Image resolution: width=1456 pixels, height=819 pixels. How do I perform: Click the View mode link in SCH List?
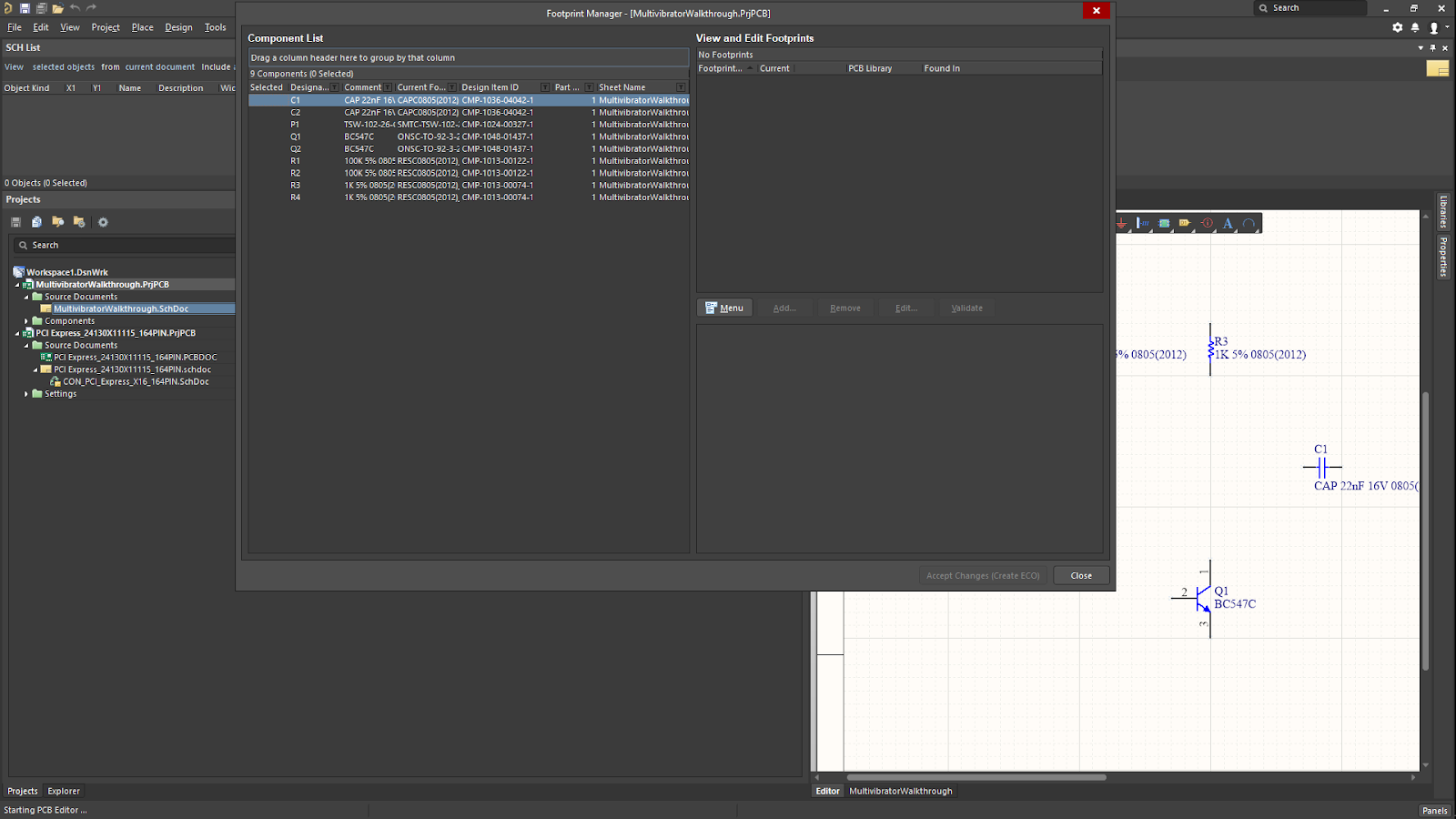pyautogui.click(x=14, y=67)
